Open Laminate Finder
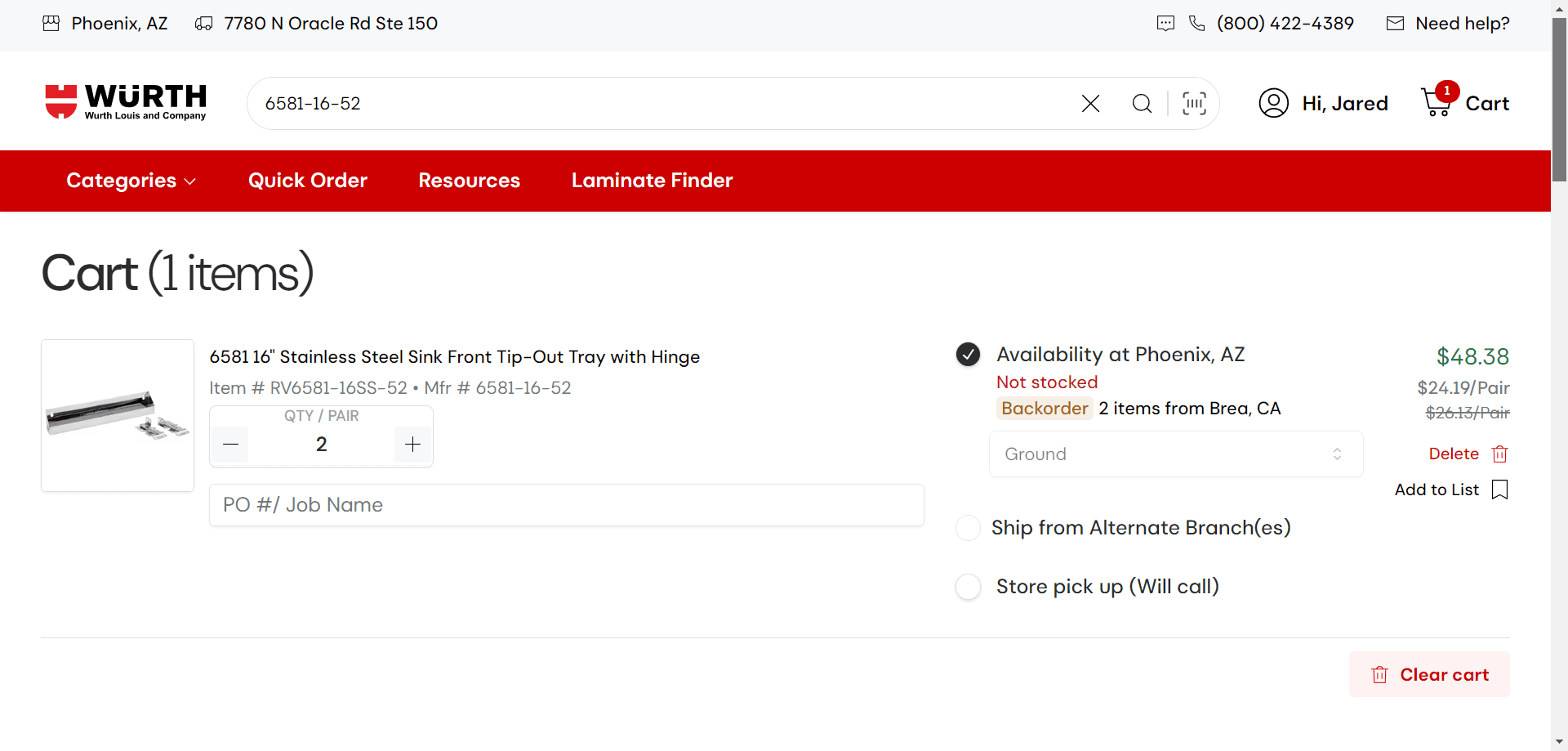The width and height of the screenshot is (1568, 751). click(652, 181)
